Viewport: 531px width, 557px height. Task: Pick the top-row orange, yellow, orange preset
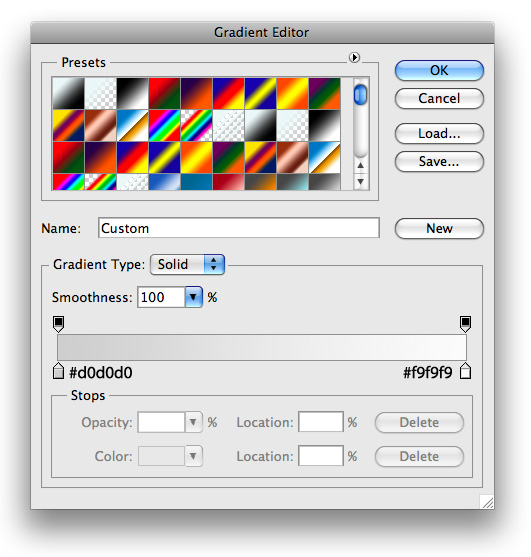292,93
